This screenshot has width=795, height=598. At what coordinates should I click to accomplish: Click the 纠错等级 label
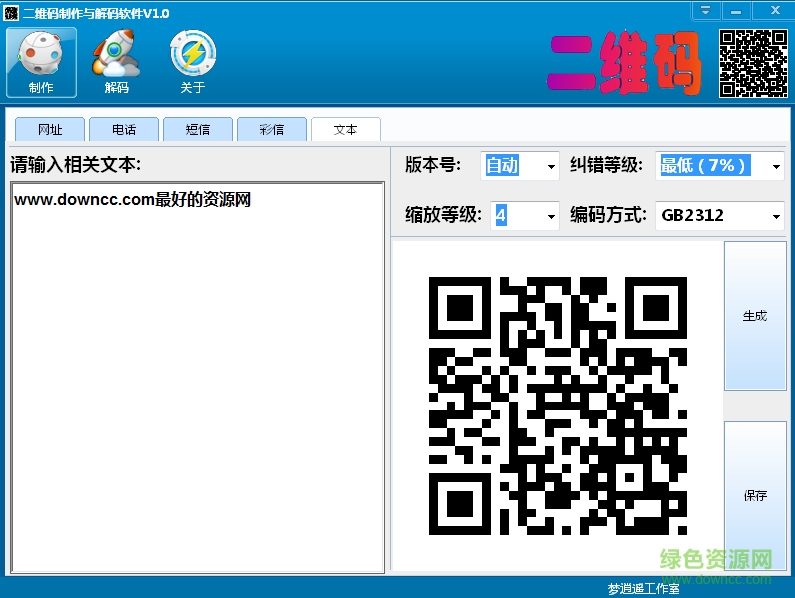coord(606,165)
